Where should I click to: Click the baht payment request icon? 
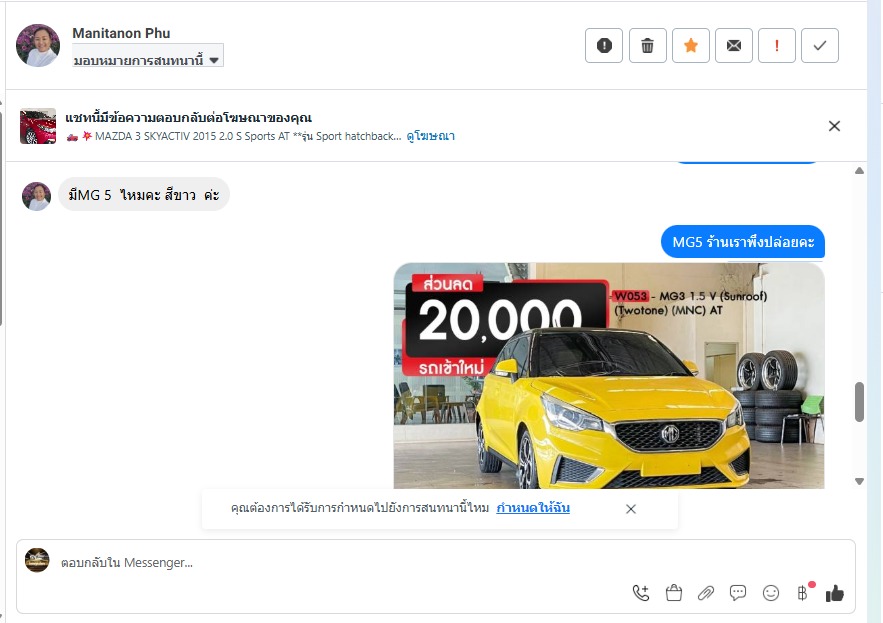804,592
